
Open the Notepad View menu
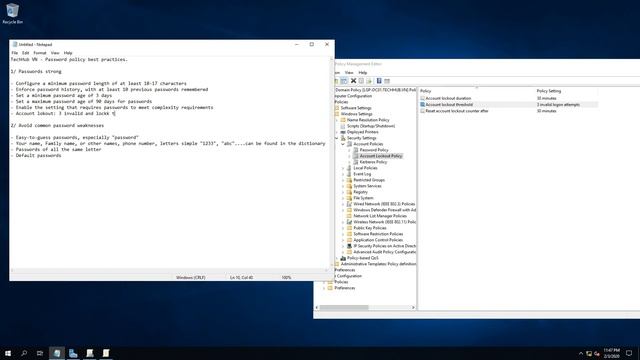click(x=55, y=53)
